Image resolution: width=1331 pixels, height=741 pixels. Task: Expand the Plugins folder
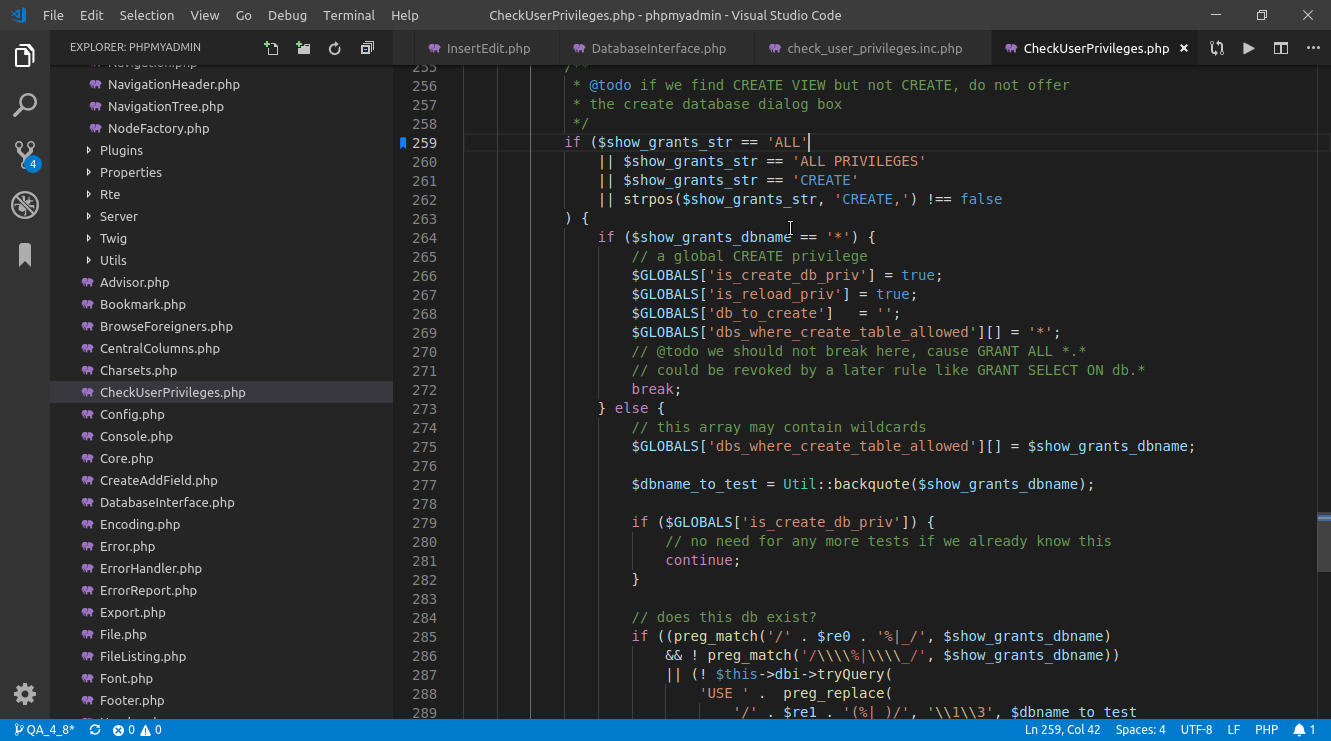121,150
